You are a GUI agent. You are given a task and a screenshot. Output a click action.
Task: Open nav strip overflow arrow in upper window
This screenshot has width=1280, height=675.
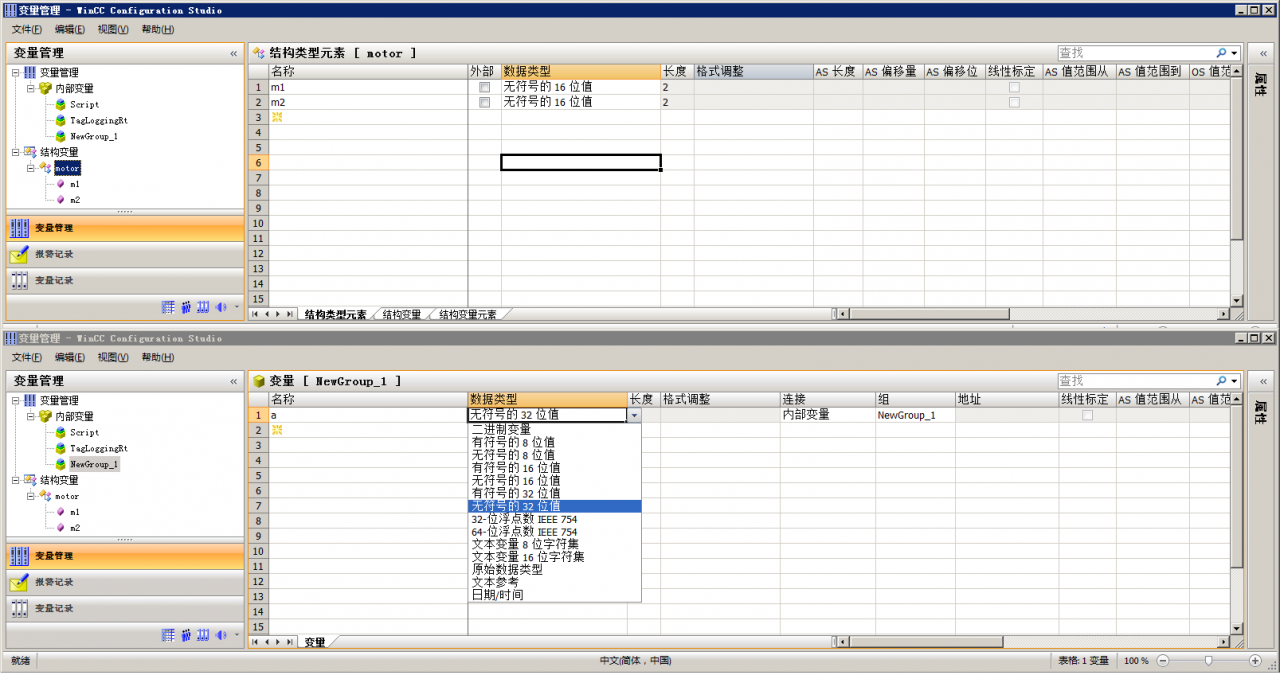point(237,307)
